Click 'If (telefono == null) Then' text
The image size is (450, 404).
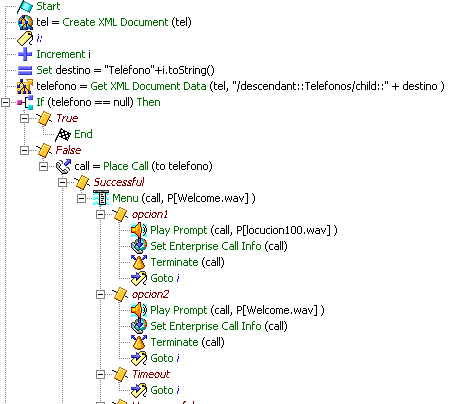(98, 102)
